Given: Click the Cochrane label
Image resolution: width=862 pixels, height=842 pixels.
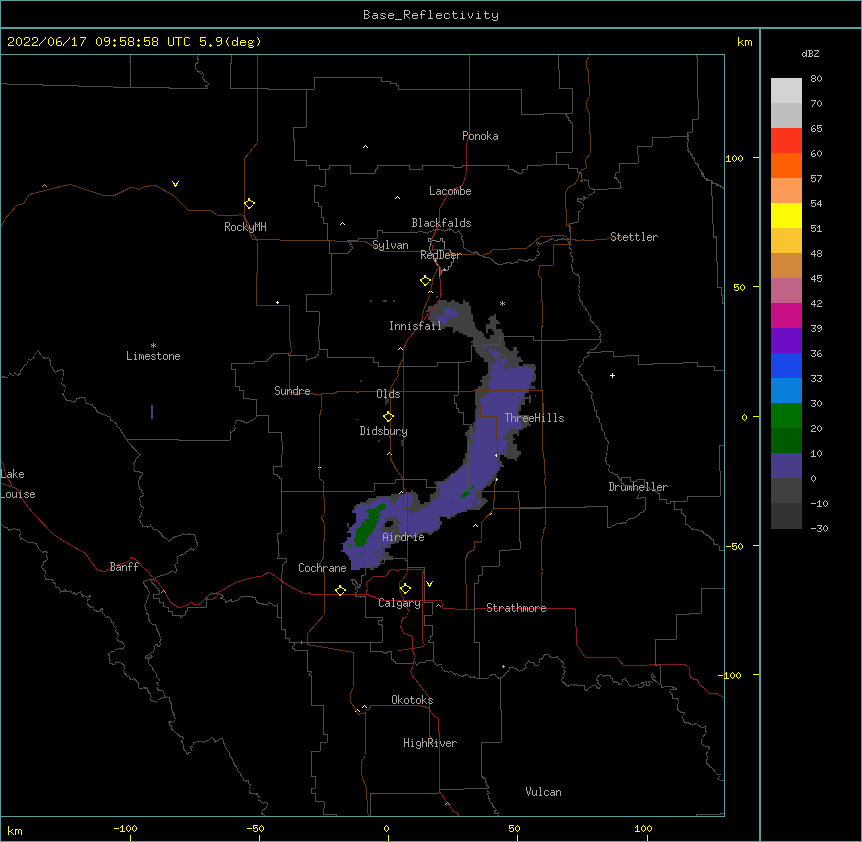Looking at the screenshot, I should tap(322, 568).
